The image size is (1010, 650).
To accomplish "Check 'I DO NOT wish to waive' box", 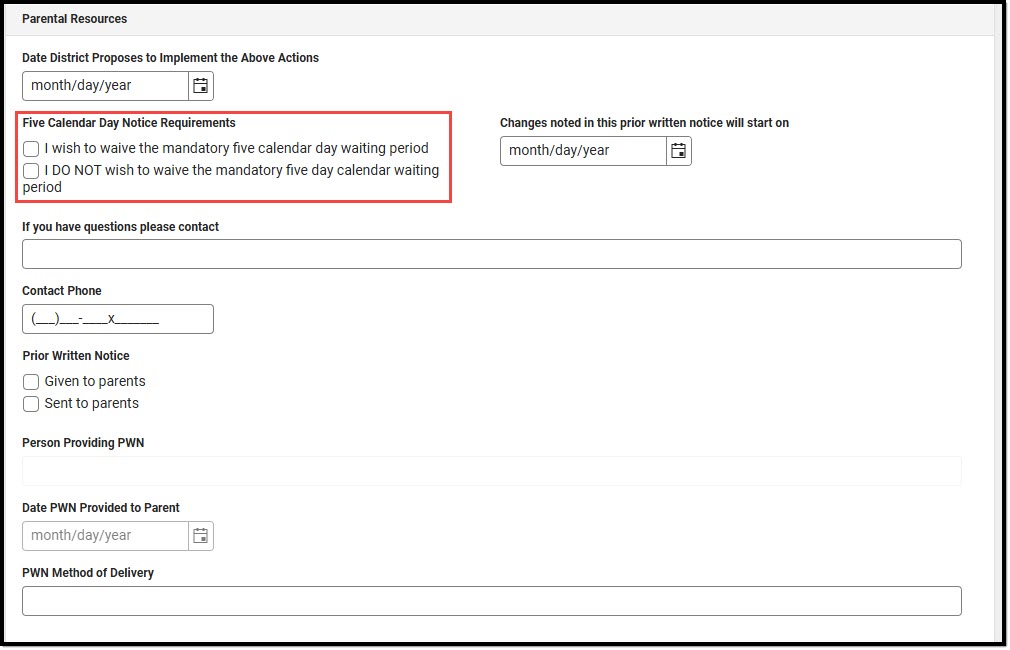I will [x=31, y=171].
